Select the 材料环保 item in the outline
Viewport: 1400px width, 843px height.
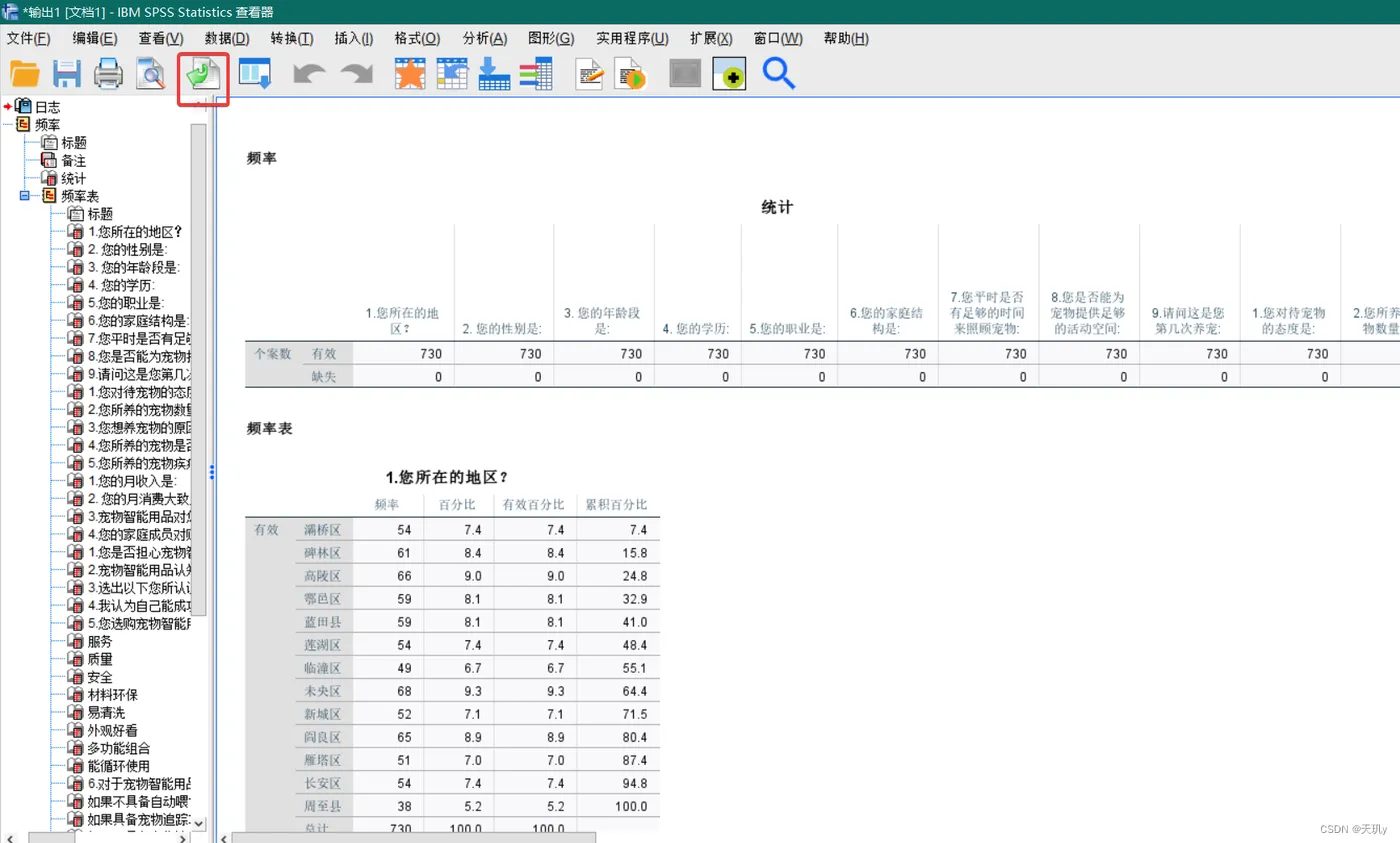coord(113,695)
